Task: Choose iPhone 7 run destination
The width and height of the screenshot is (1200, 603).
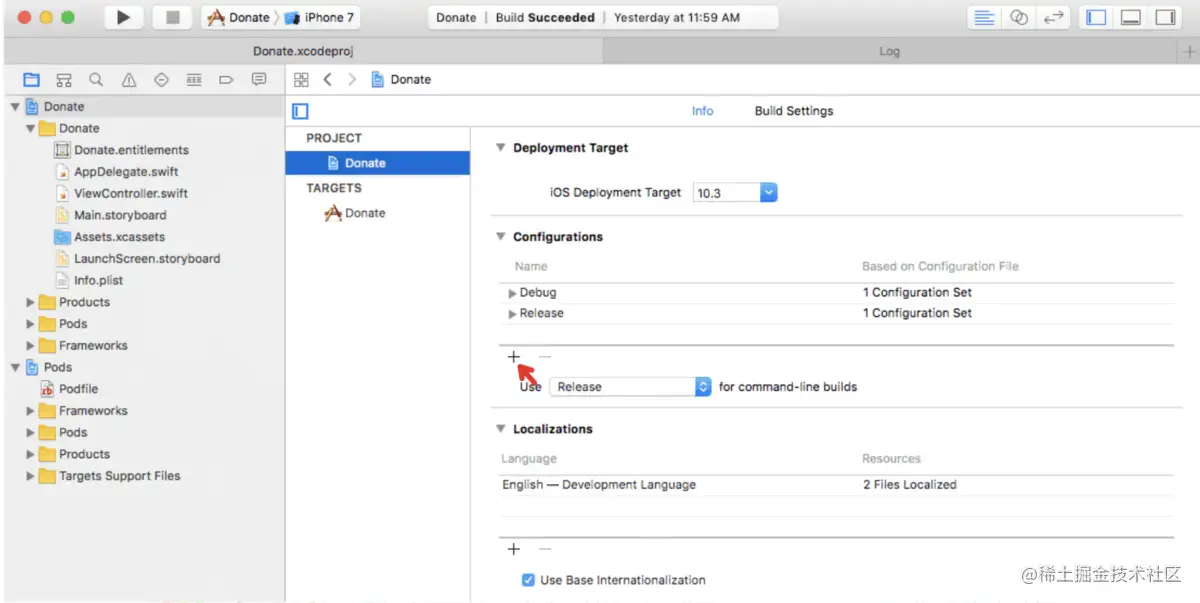Action: (x=318, y=18)
